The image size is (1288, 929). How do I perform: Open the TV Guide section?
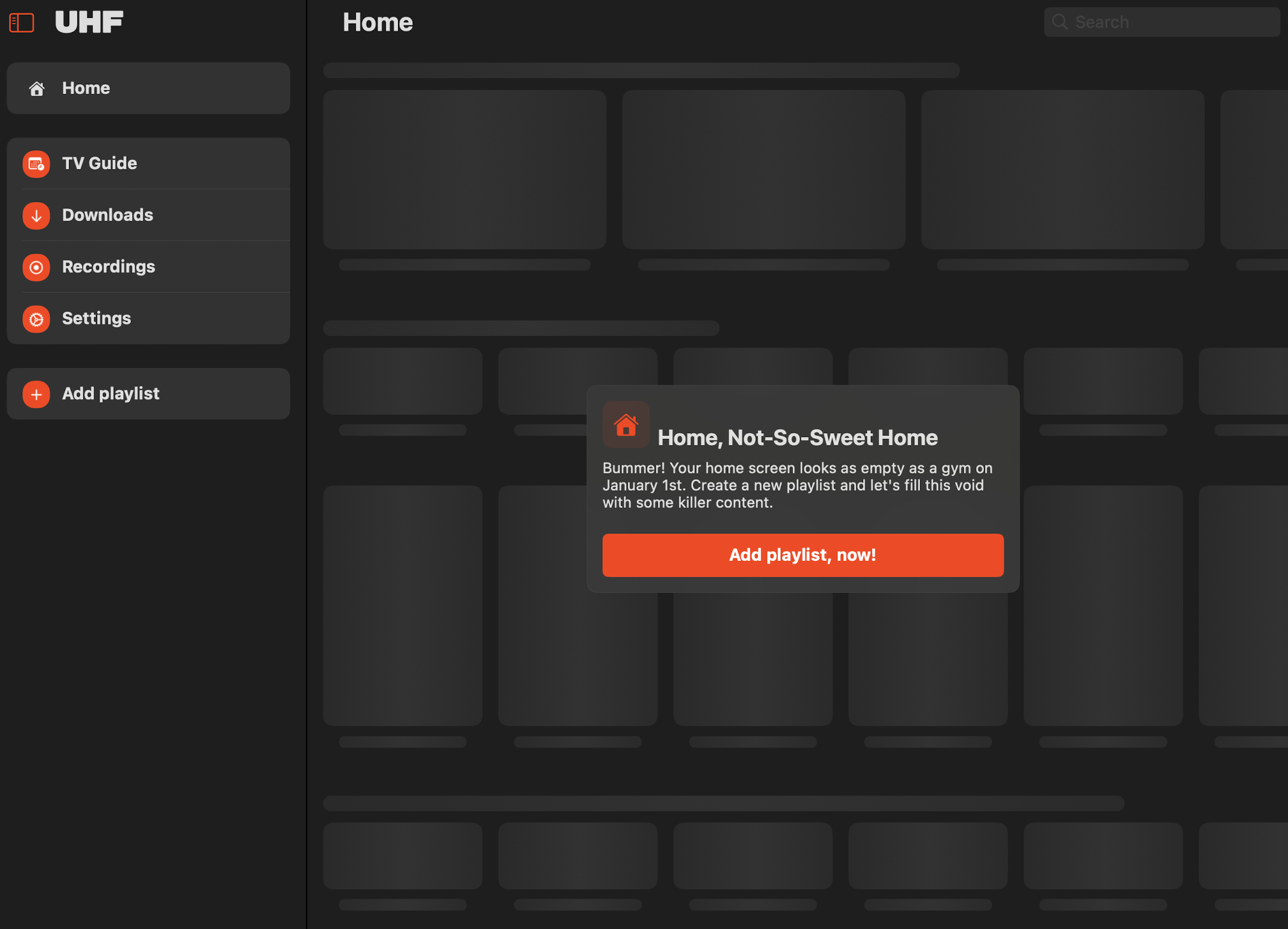click(x=100, y=164)
